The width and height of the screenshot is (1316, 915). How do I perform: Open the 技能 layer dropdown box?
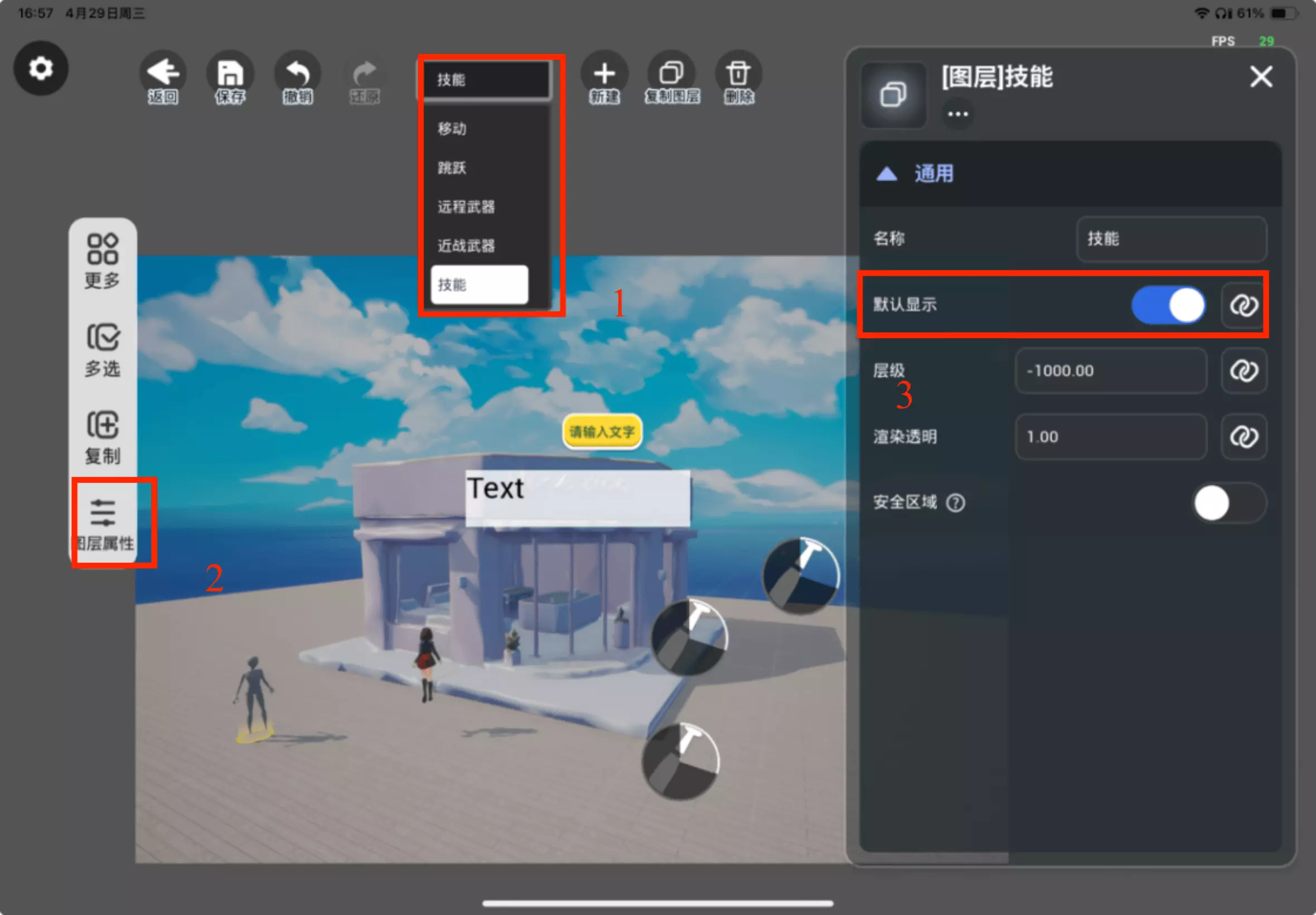click(x=486, y=80)
